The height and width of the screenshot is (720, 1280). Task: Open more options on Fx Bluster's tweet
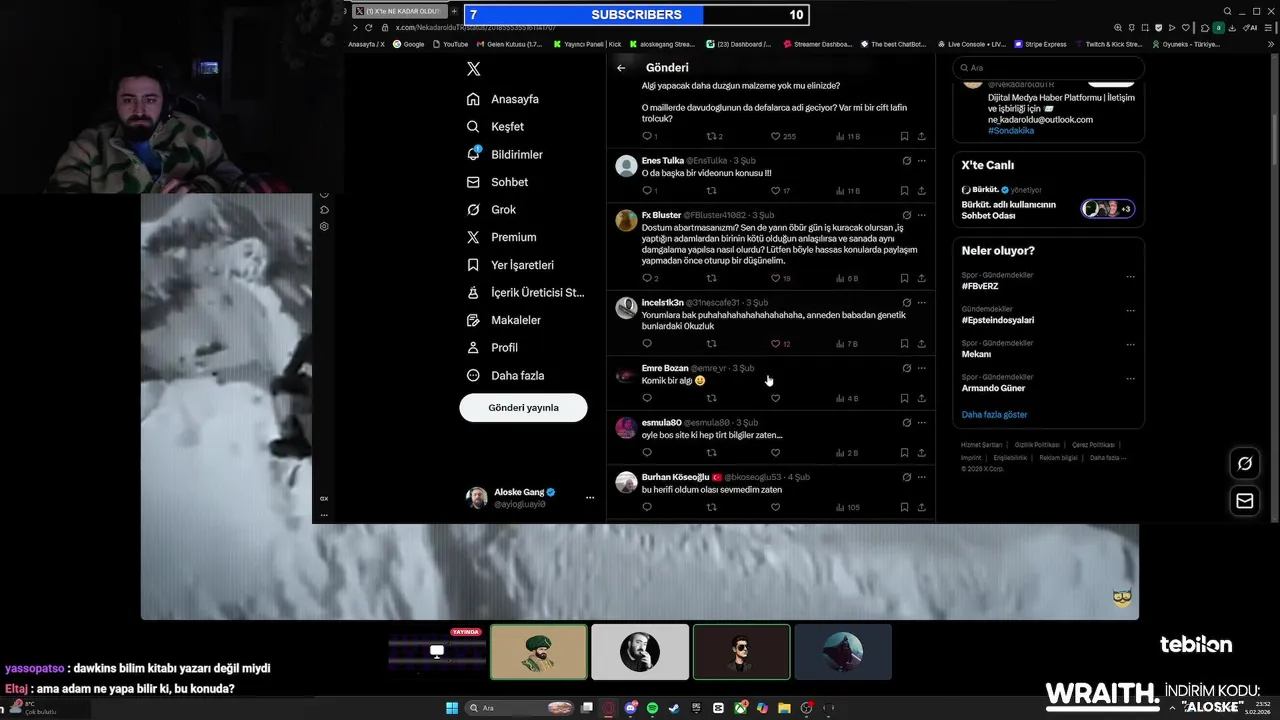point(921,215)
